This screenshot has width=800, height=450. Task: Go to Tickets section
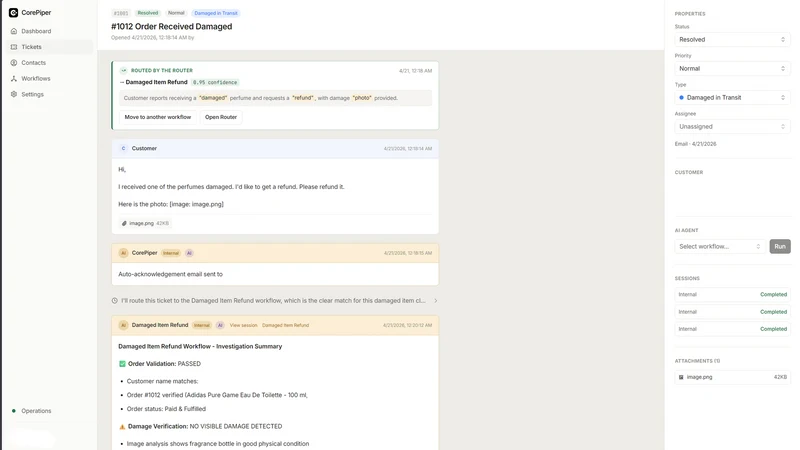coord(31,47)
